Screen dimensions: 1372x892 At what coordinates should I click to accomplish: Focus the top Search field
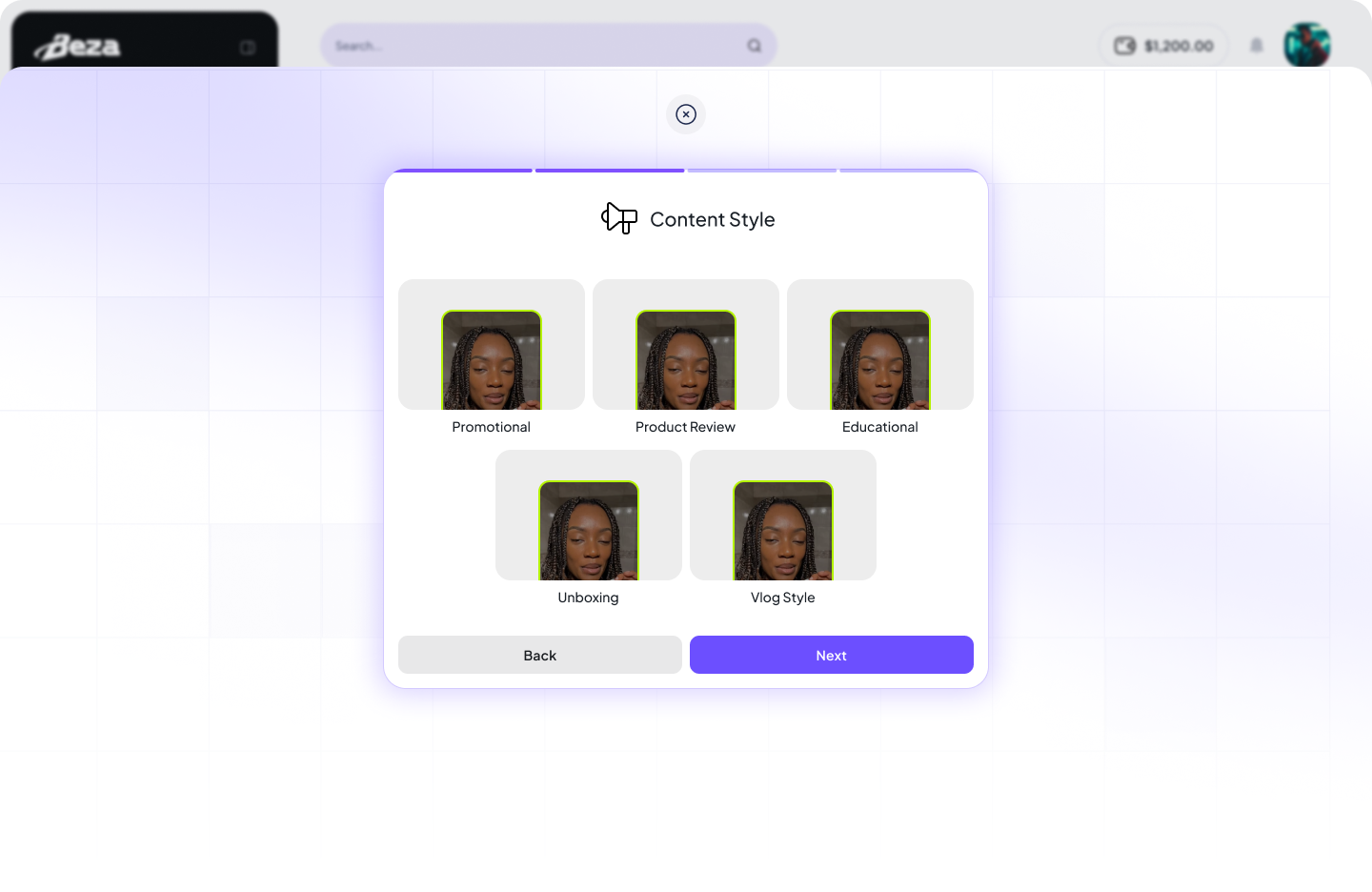[549, 45]
